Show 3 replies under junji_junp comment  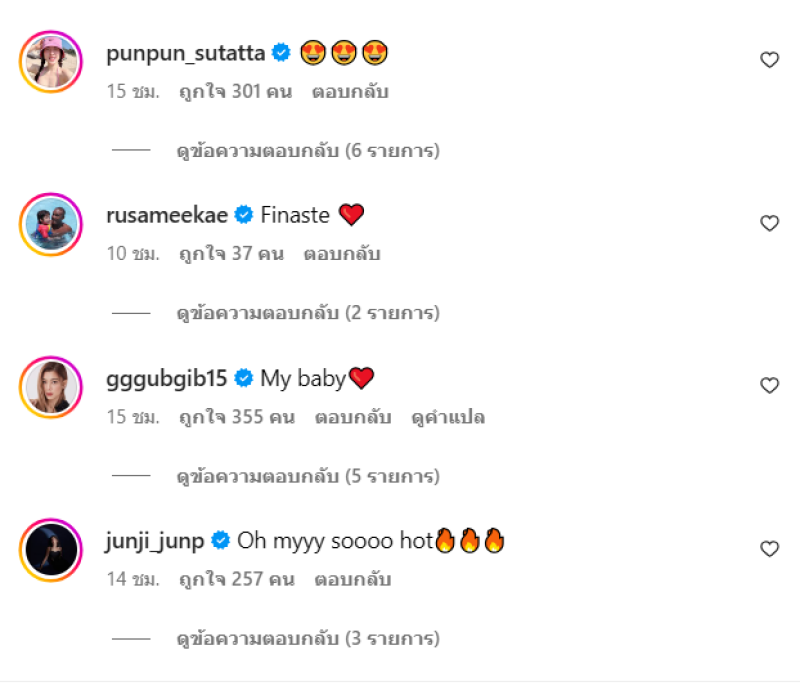(x=307, y=638)
